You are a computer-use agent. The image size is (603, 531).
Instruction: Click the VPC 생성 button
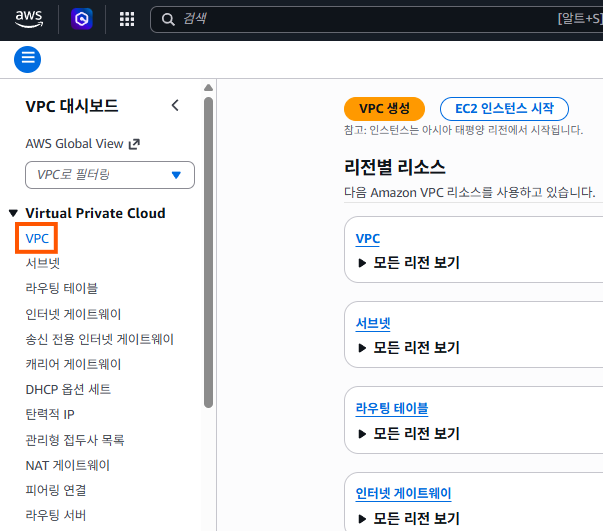coord(384,109)
